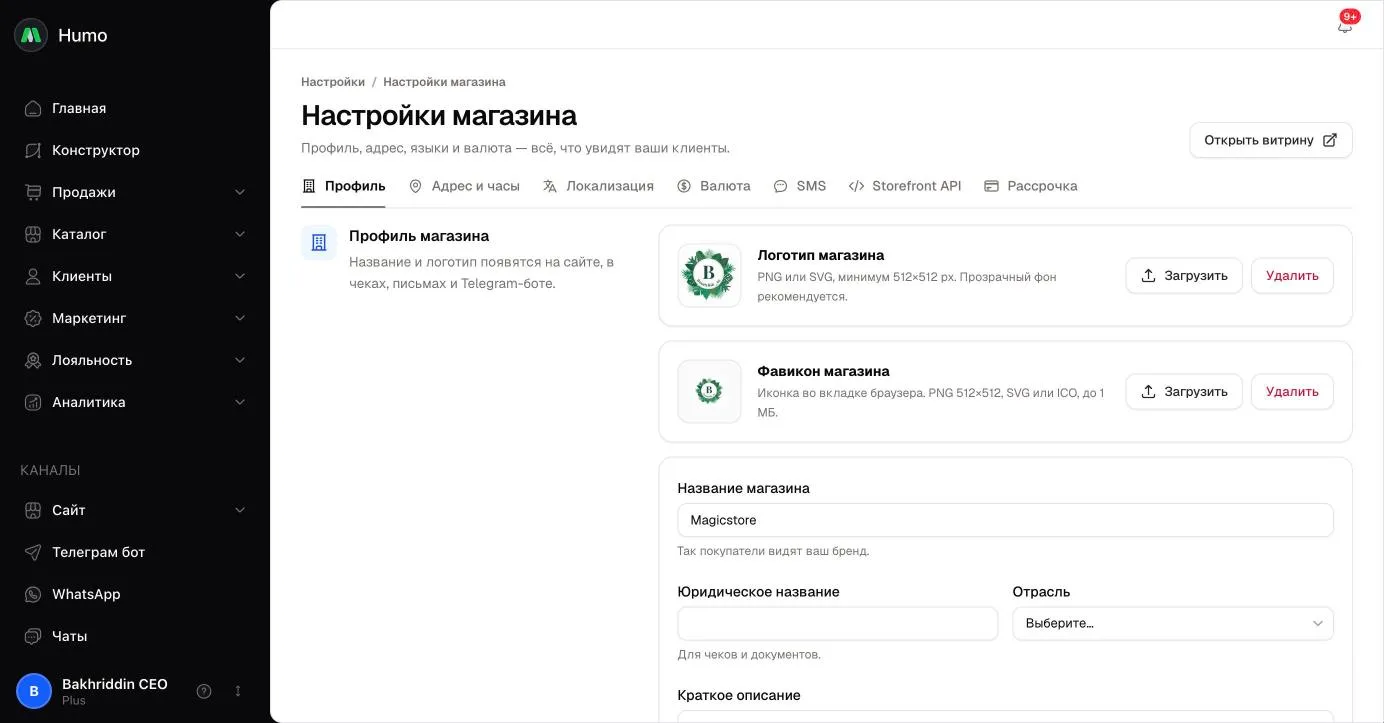
Task: Open Чаты in the sidebar
Action: pyautogui.click(x=135, y=636)
